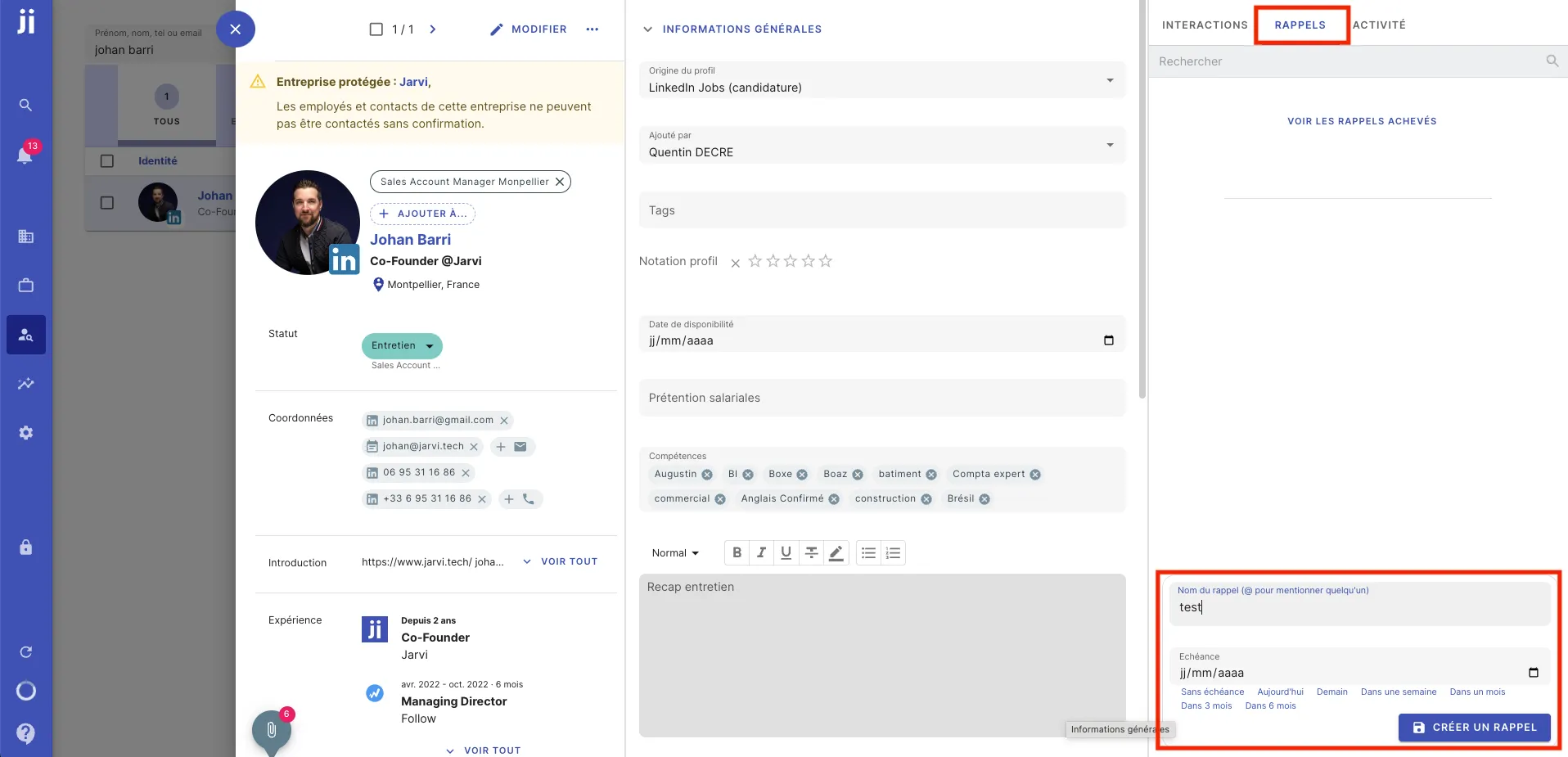Open Johan Barri's LinkedIn profile icon

[x=343, y=259]
